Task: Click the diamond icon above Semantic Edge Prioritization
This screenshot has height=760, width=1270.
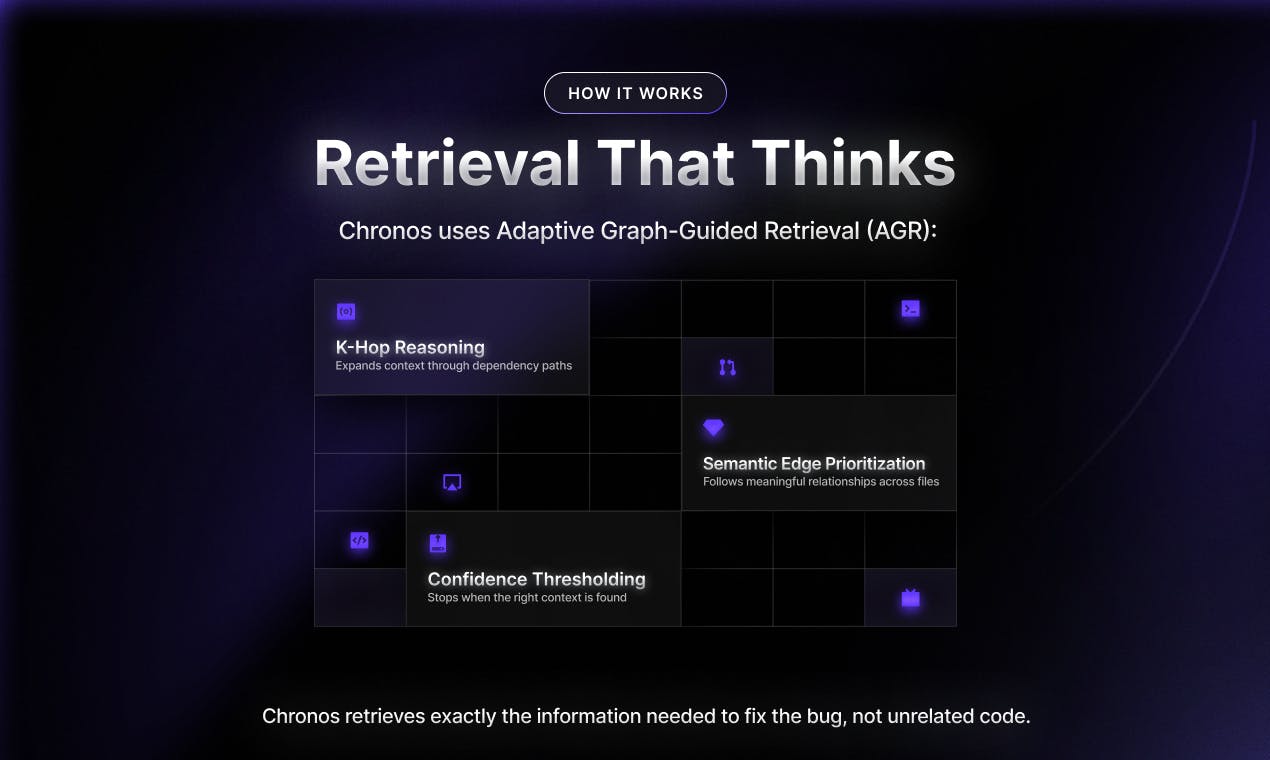Action: 713,427
